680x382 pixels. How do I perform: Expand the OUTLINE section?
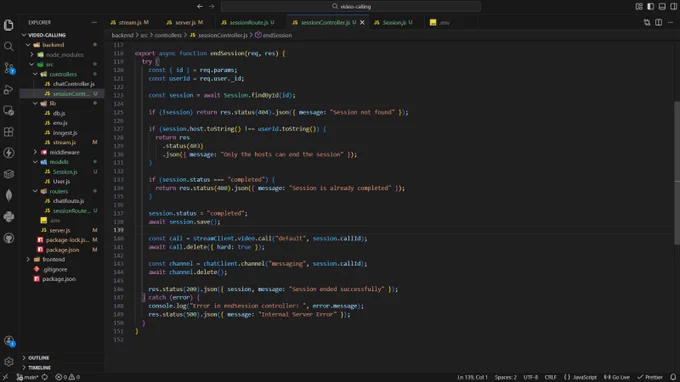pos(38,358)
